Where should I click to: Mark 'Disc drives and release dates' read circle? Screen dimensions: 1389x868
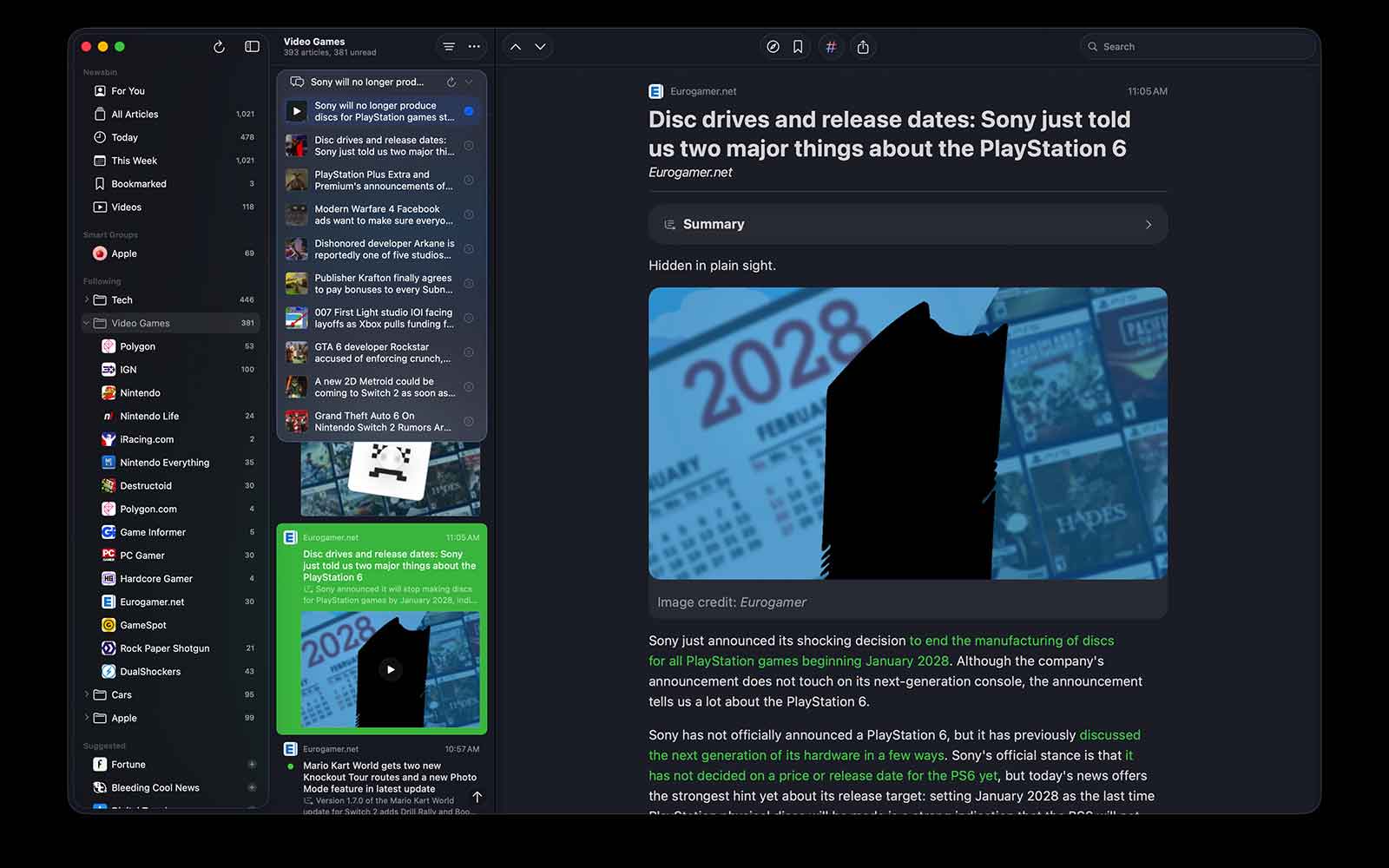pyautogui.click(x=469, y=146)
